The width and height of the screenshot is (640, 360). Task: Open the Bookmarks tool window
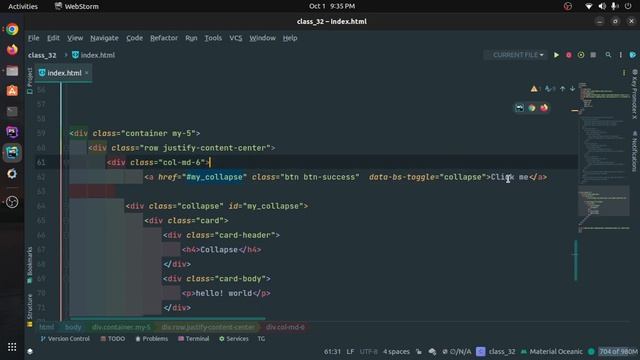click(29, 265)
